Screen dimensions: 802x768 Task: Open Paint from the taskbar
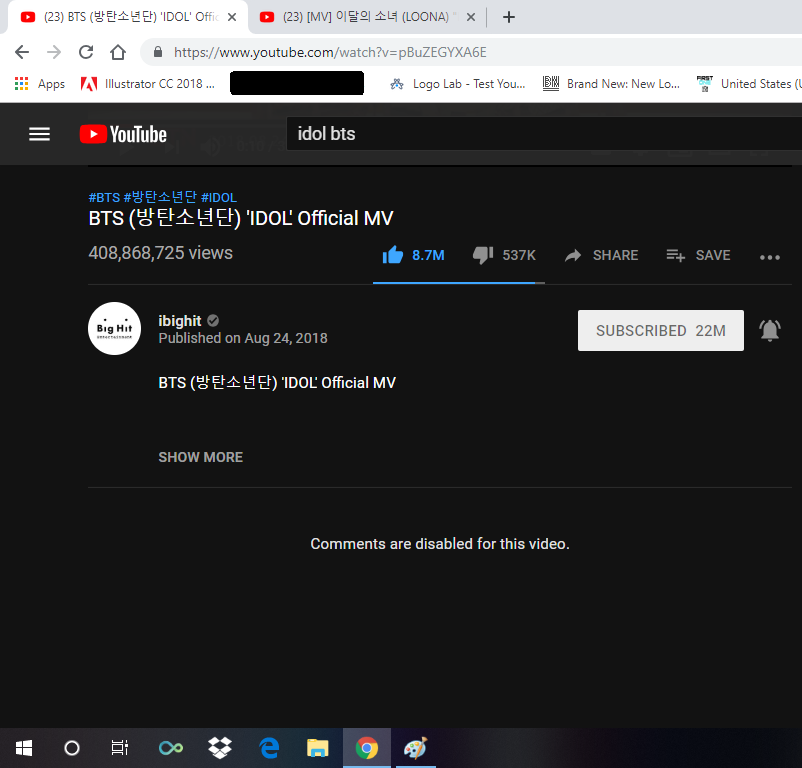pos(415,748)
